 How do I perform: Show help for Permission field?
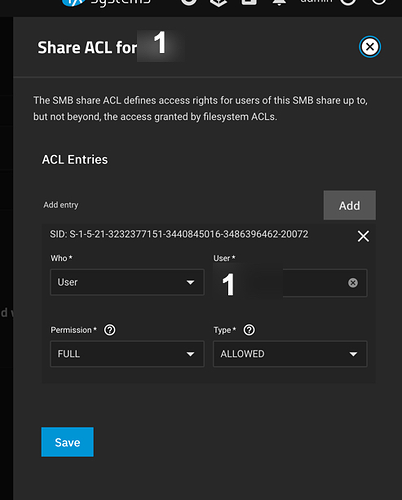[110, 330]
